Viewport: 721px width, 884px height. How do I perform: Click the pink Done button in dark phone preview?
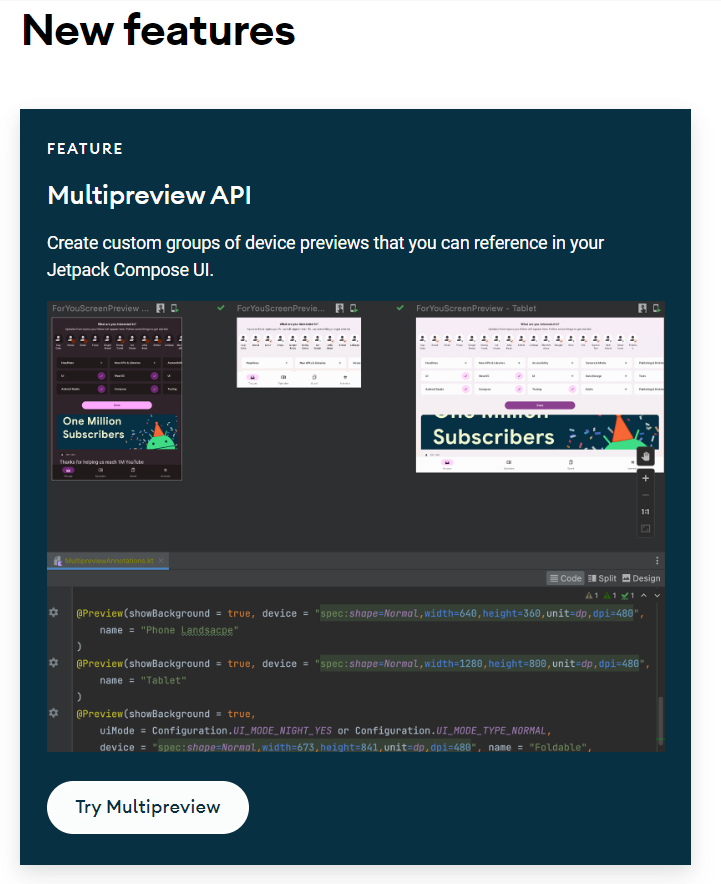(117, 405)
